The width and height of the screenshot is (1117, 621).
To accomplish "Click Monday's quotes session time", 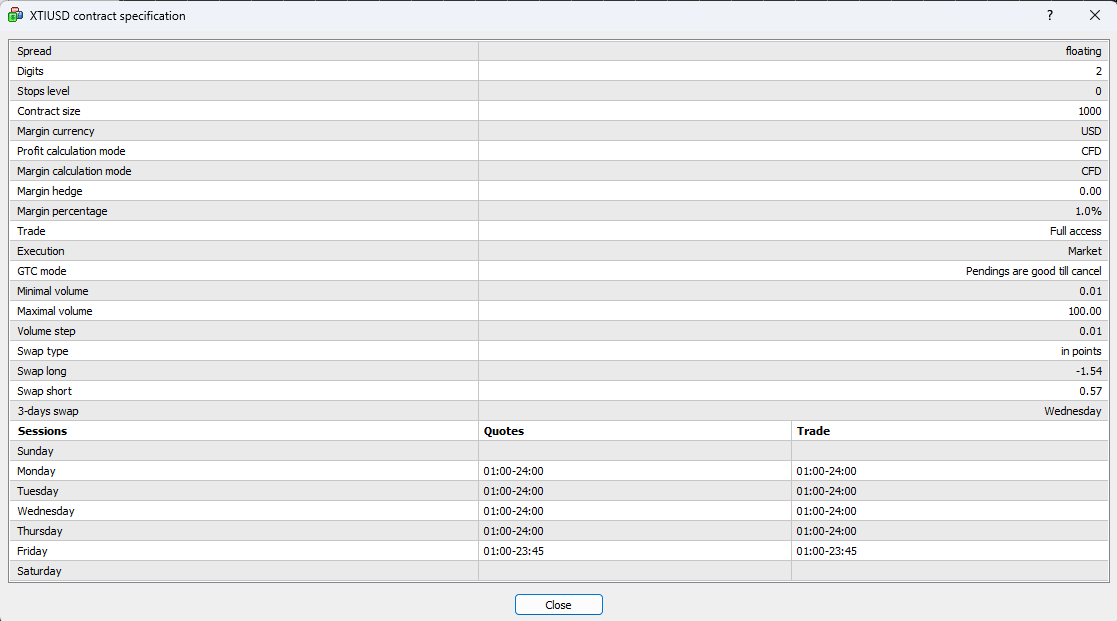I will point(513,471).
